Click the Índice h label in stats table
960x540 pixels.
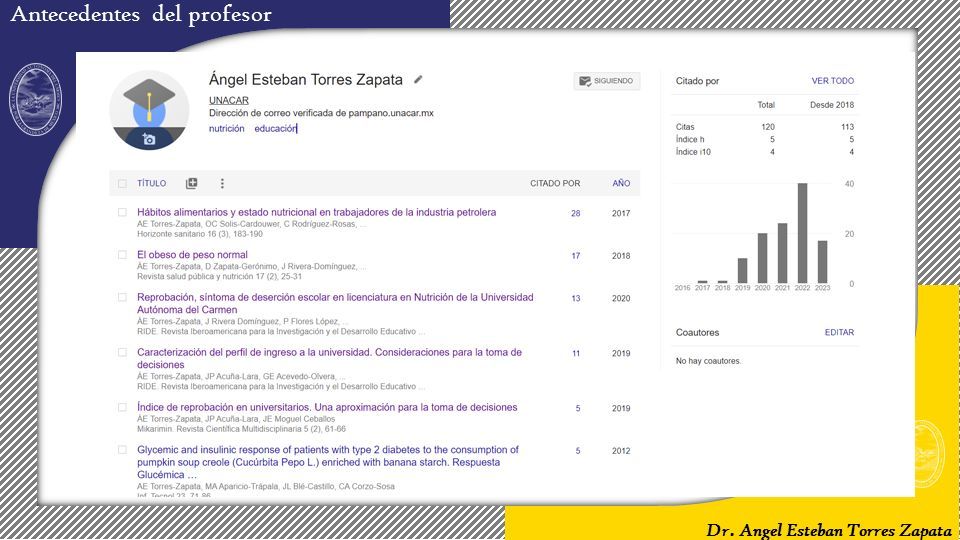click(690, 140)
